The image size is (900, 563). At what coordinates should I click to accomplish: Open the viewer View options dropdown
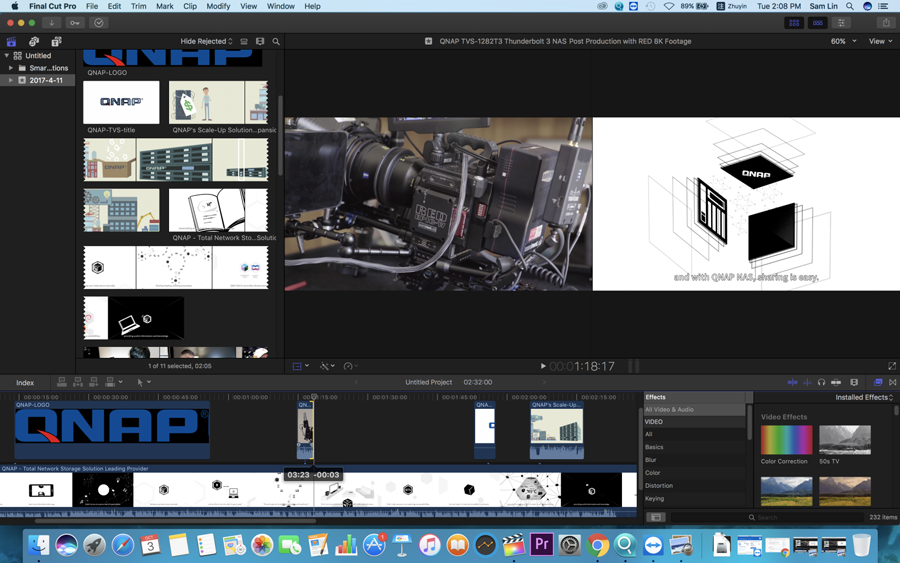[x=880, y=41]
